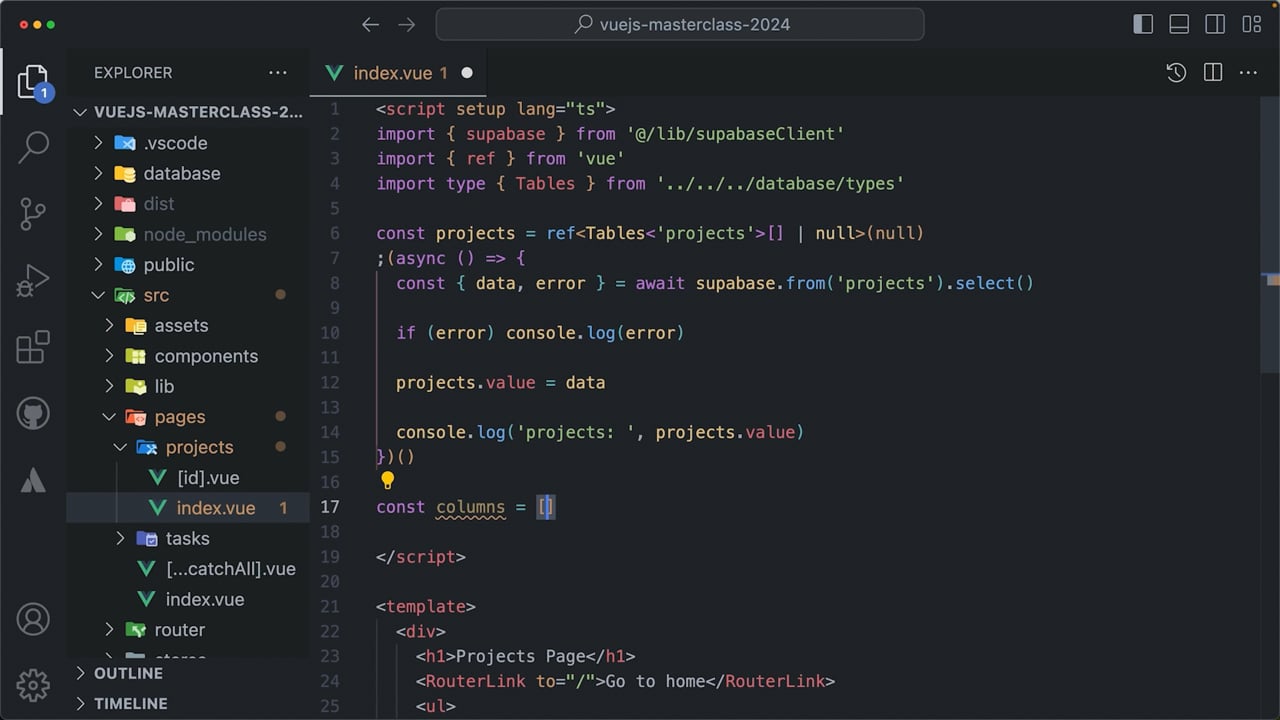The image size is (1280, 720).
Task: Expand the database folder
Action: click(188, 173)
